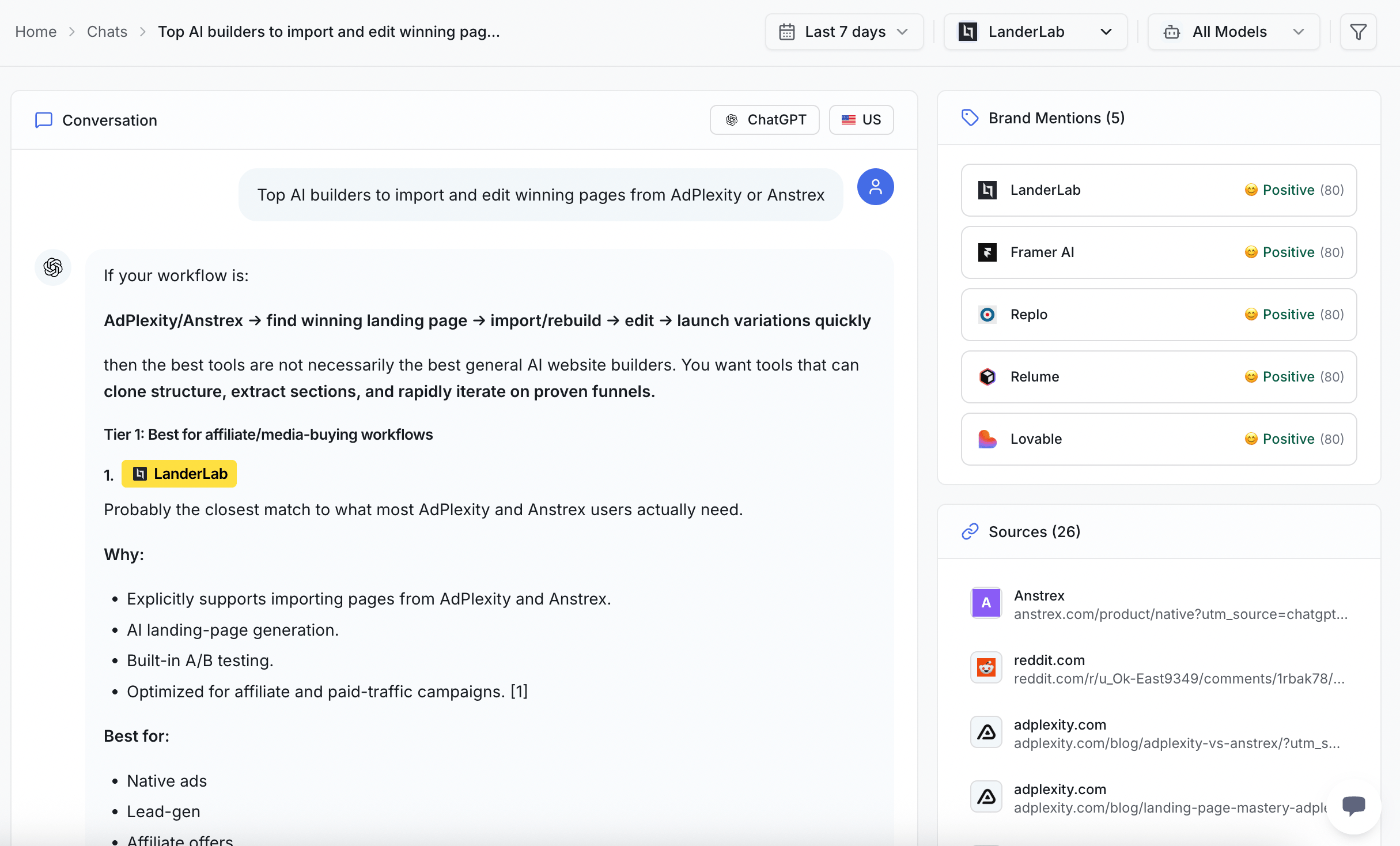Select the ChatGPT model badge
The width and height of the screenshot is (1400, 846).
(765, 120)
